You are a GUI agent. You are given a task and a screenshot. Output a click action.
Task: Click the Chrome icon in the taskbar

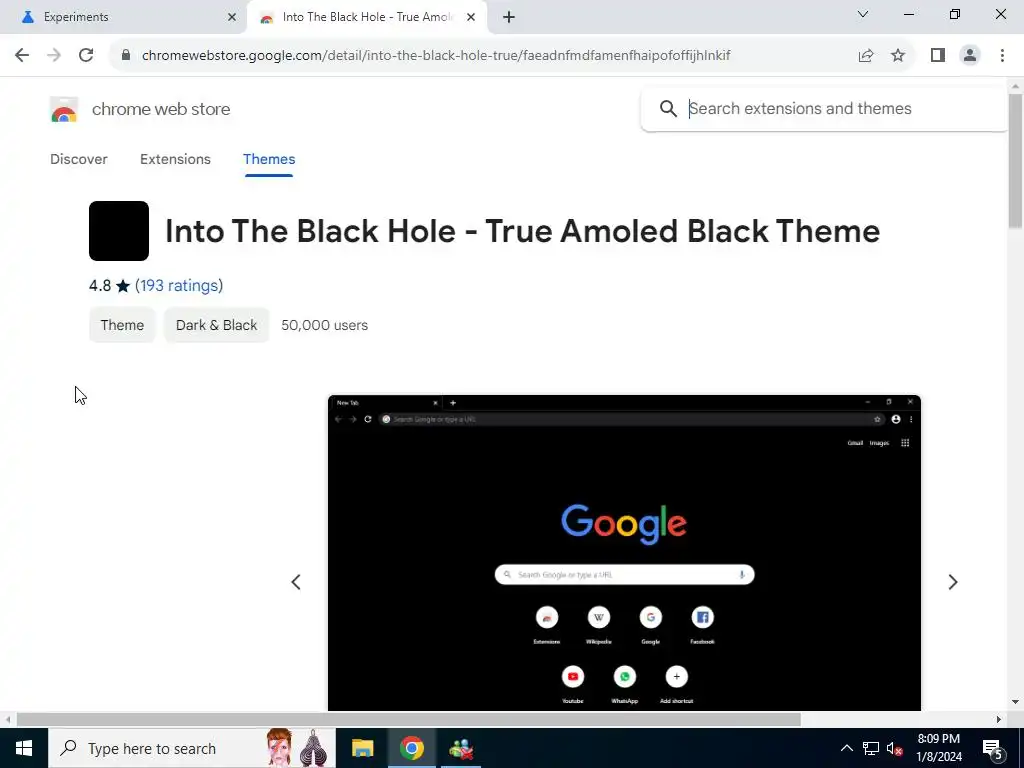coord(411,748)
